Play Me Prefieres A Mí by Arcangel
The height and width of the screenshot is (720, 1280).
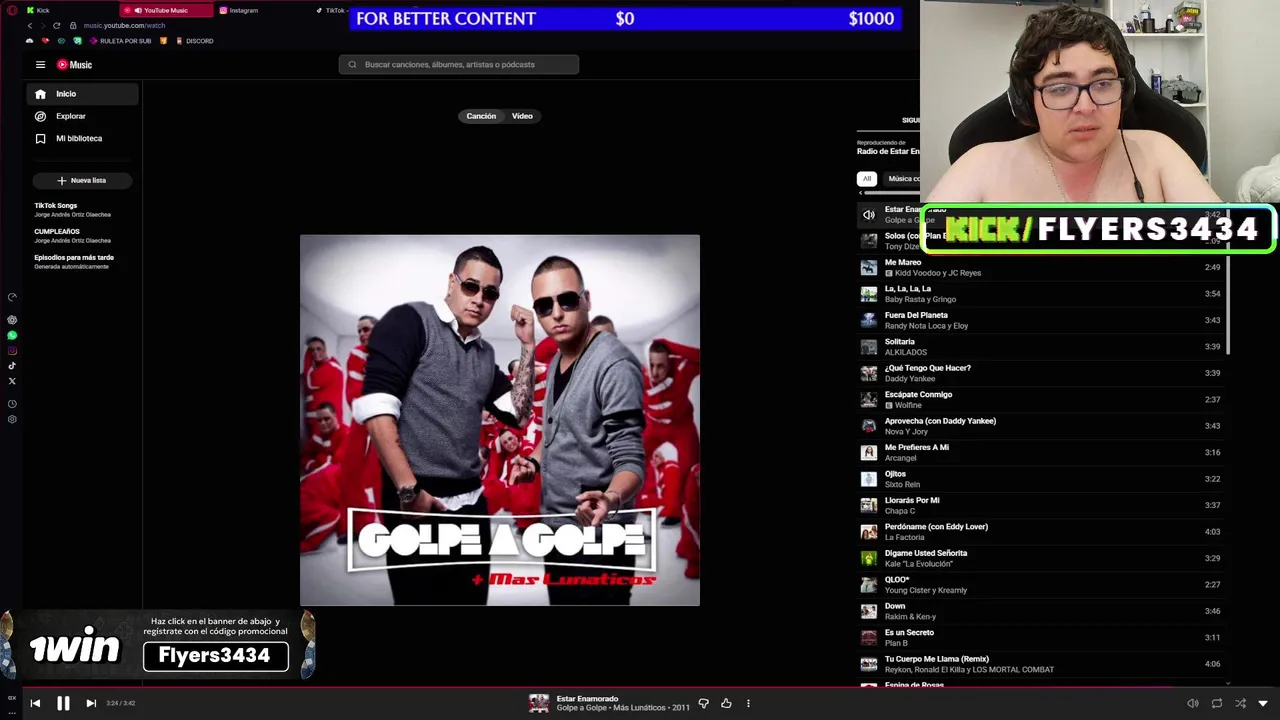click(1040, 452)
